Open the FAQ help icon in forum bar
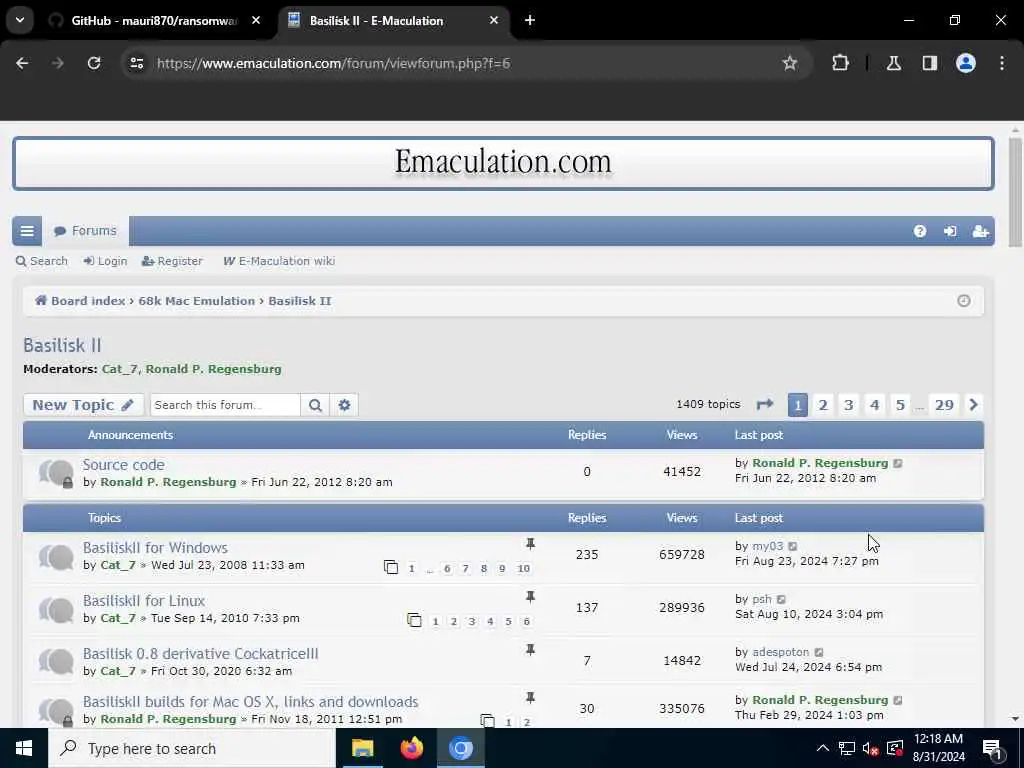The height and width of the screenshot is (768, 1024). (x=920, y=231)
